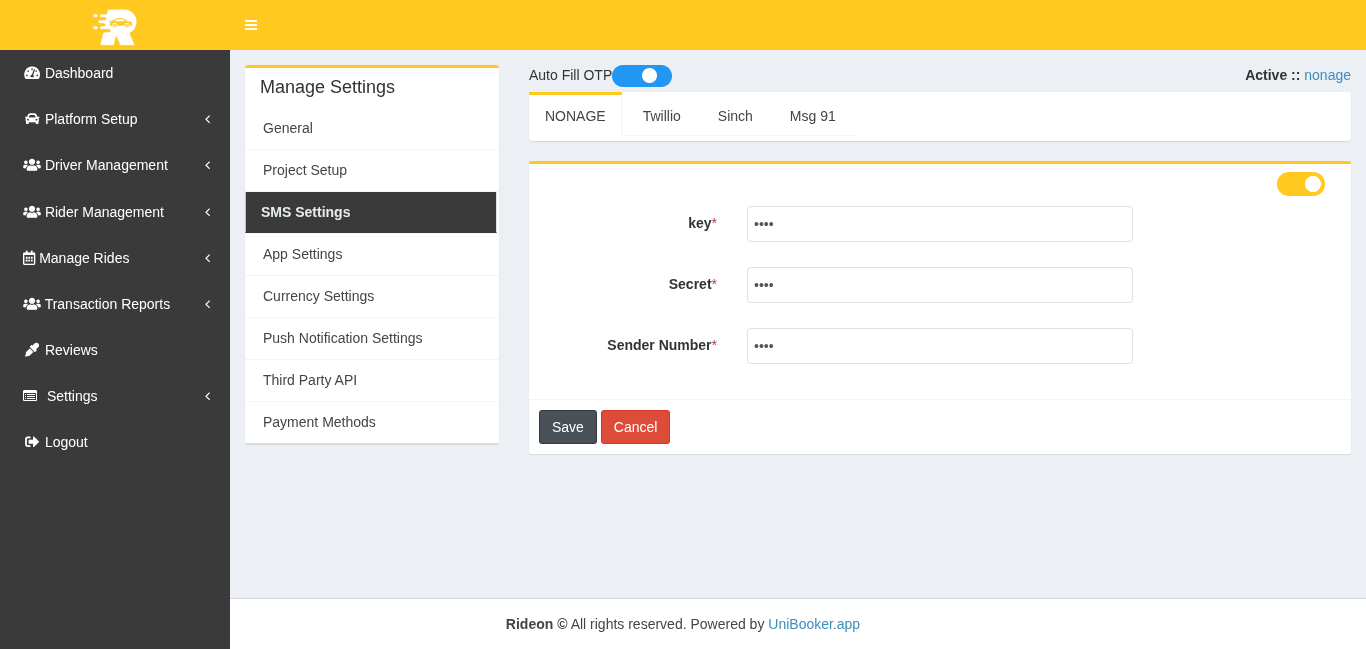
Task: Switch to the Twillio tab
Action: coord(661,116)
